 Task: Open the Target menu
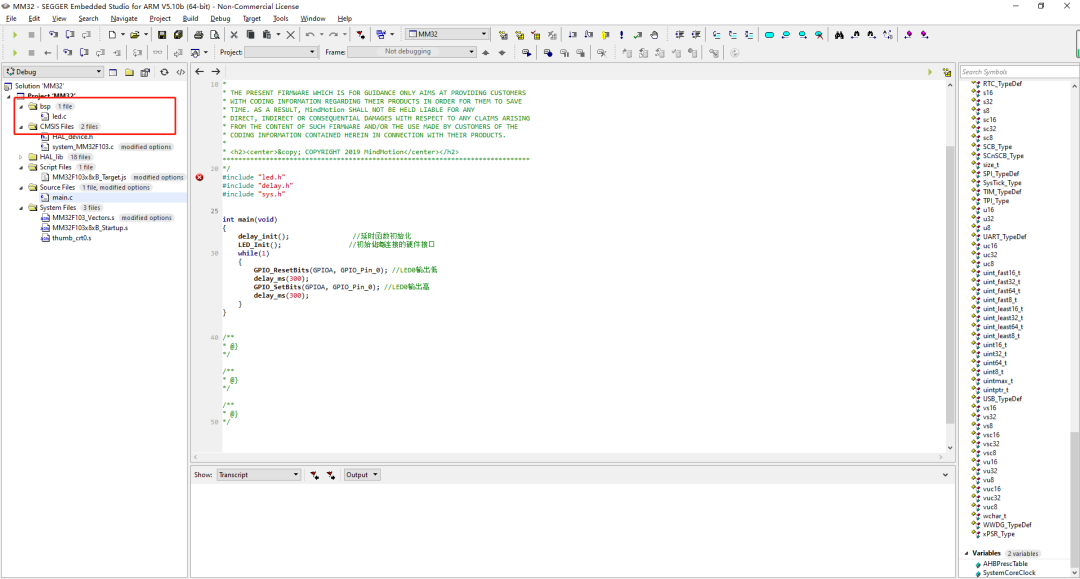click(x=251, y=19)
